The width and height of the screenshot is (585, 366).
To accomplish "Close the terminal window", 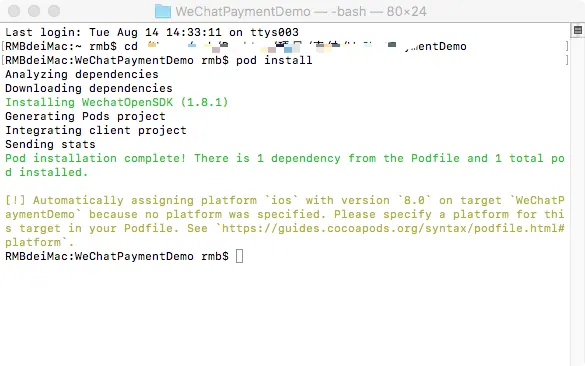I will (14, 11).
